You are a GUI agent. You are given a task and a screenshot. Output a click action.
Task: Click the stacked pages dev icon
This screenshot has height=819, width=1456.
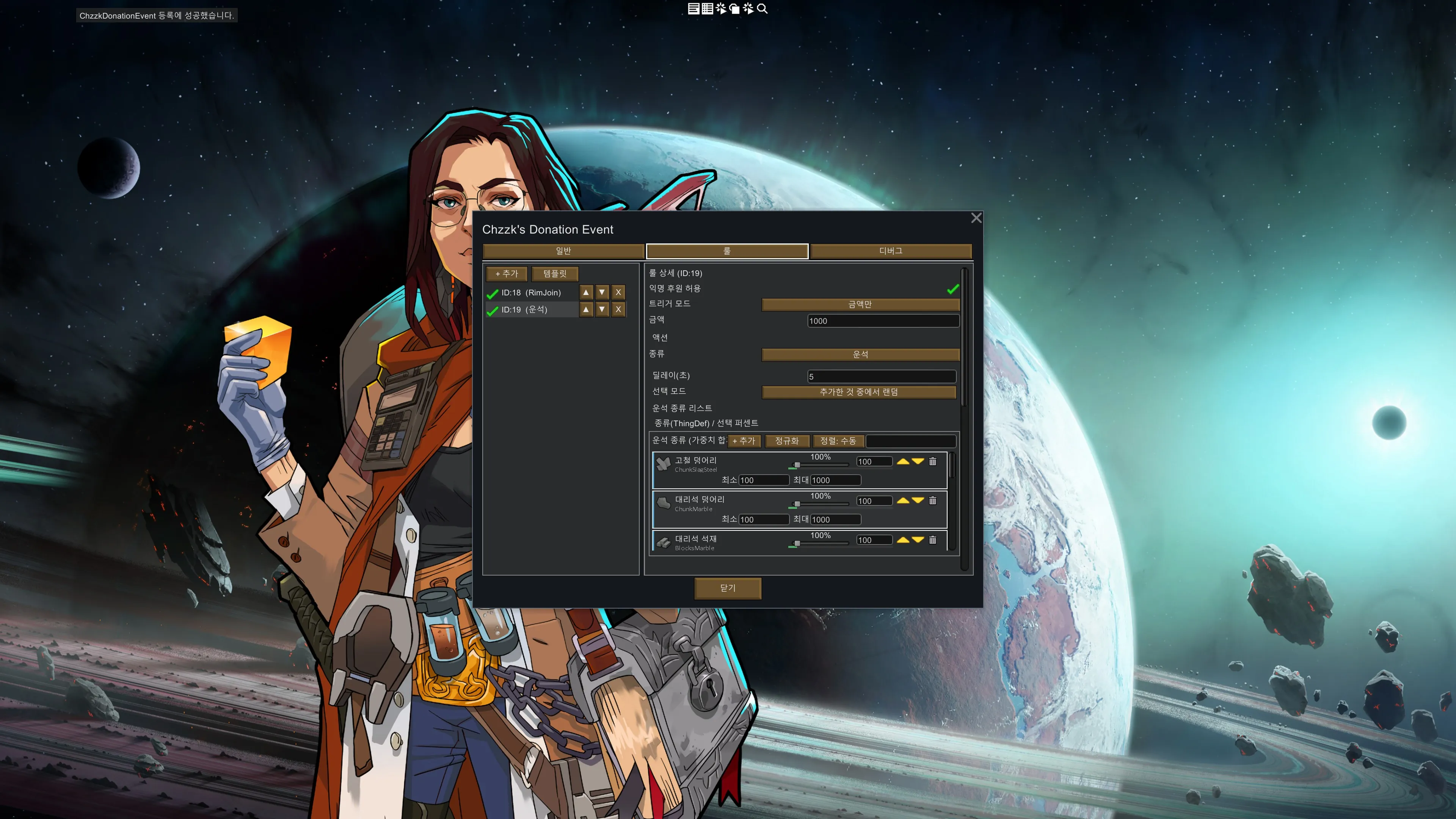tap(734, 8)
